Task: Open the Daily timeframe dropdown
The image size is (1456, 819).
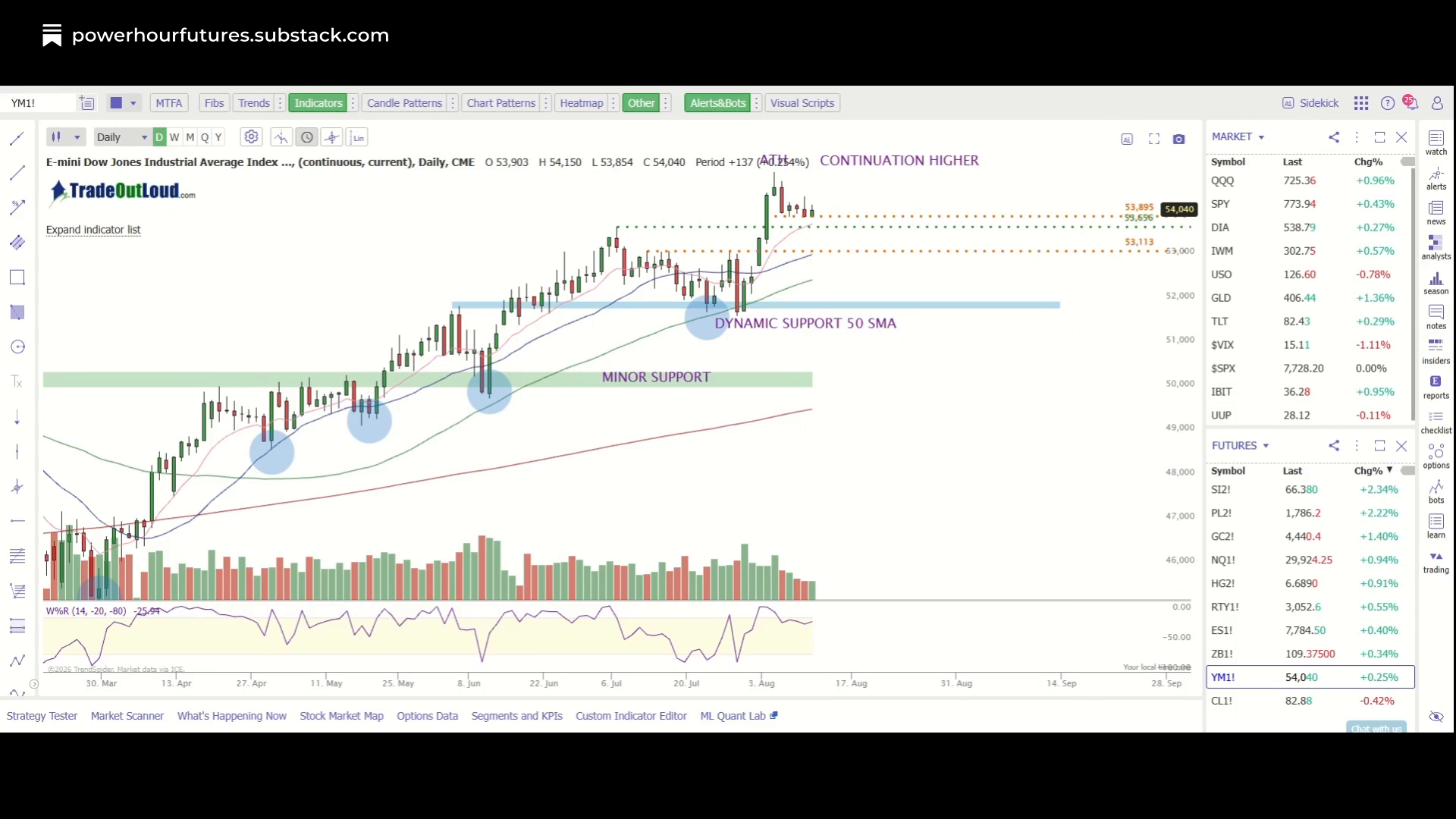Action: point(121,137)
